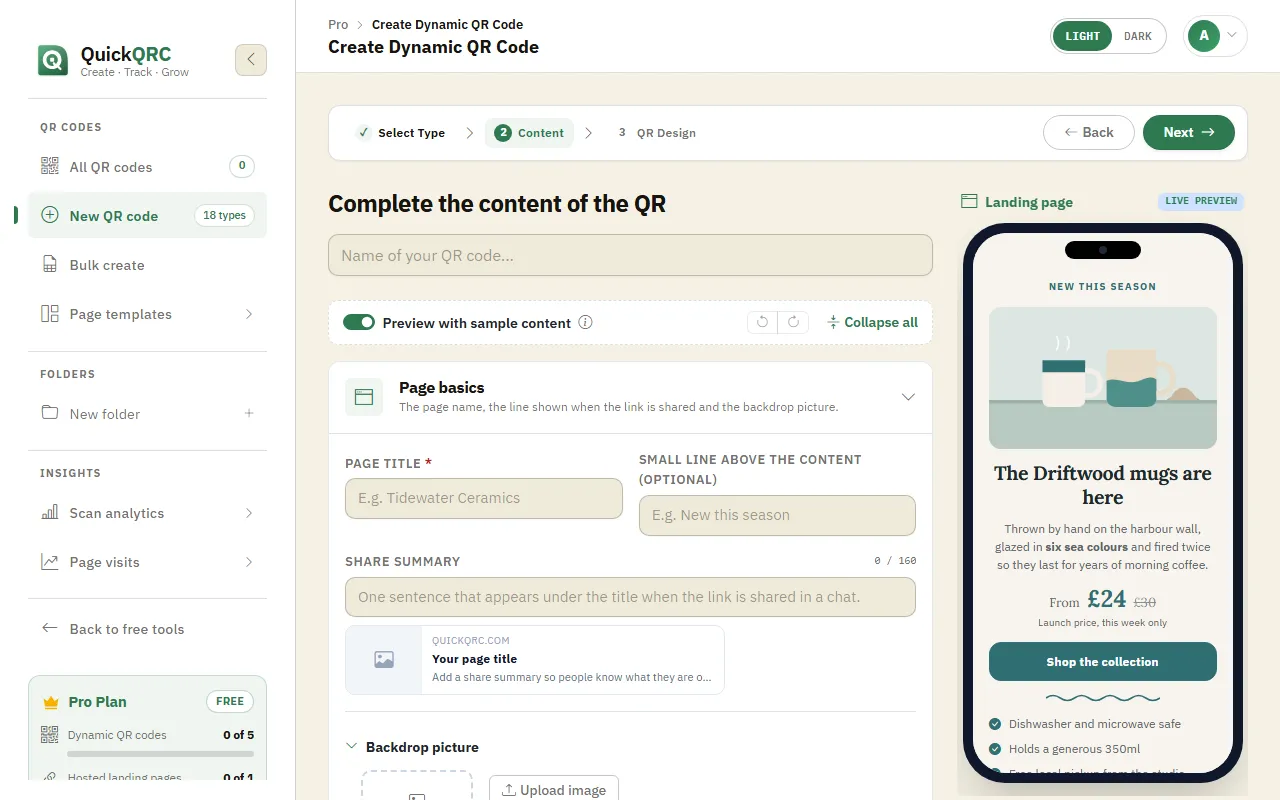Click the mugs image in phone preview

(x=1103, y=378)
